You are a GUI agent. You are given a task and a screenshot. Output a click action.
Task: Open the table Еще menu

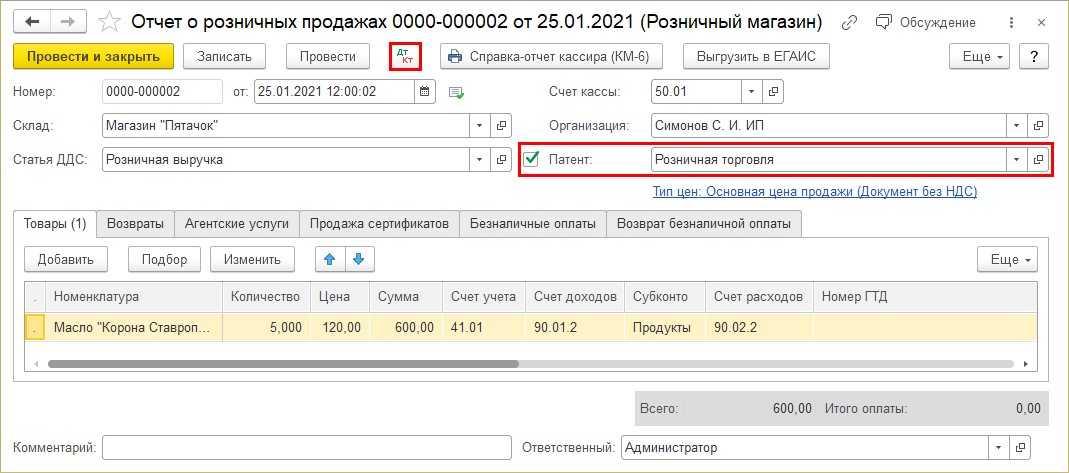point(1007,259)
